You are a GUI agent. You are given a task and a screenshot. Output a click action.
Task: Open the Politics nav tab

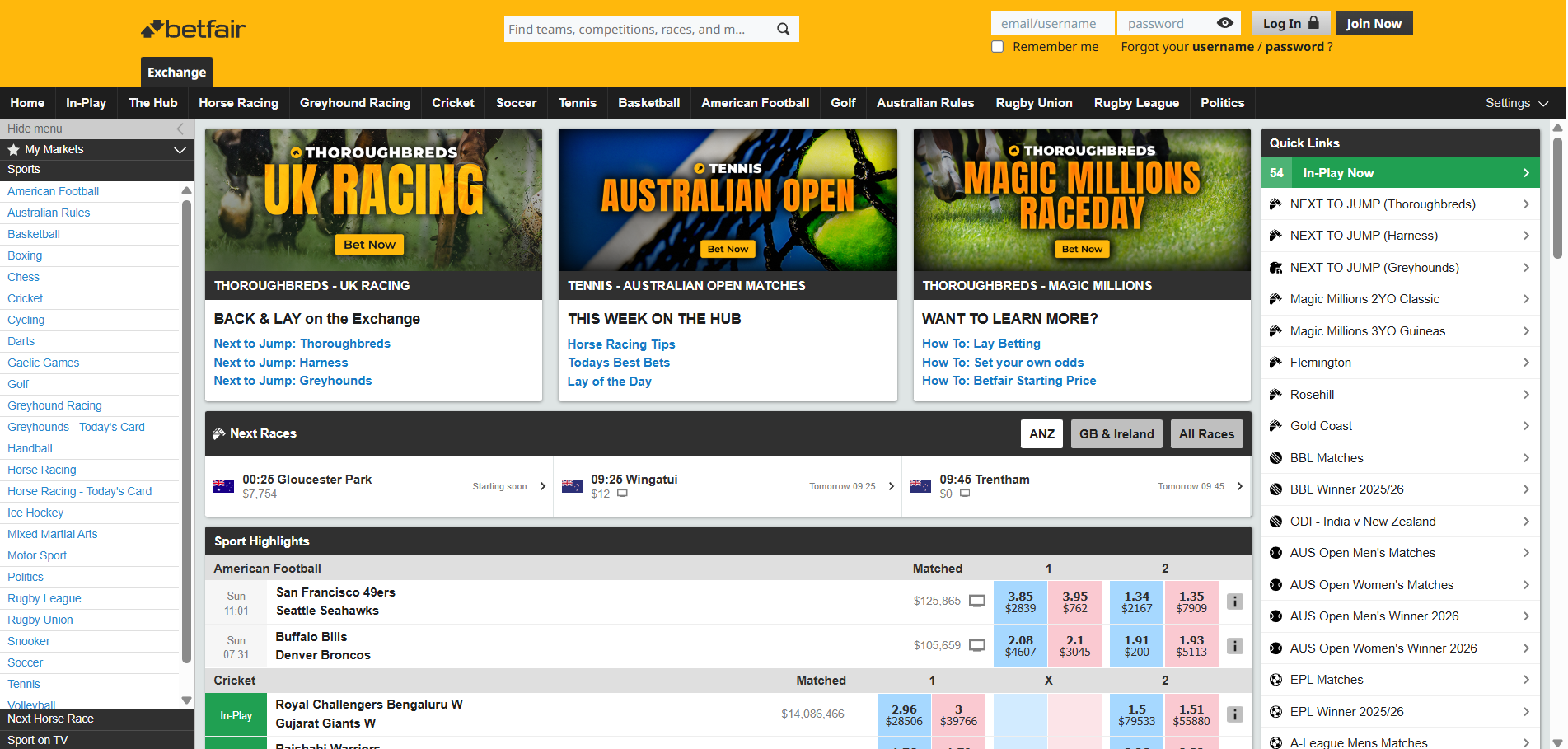(1222, 103)
